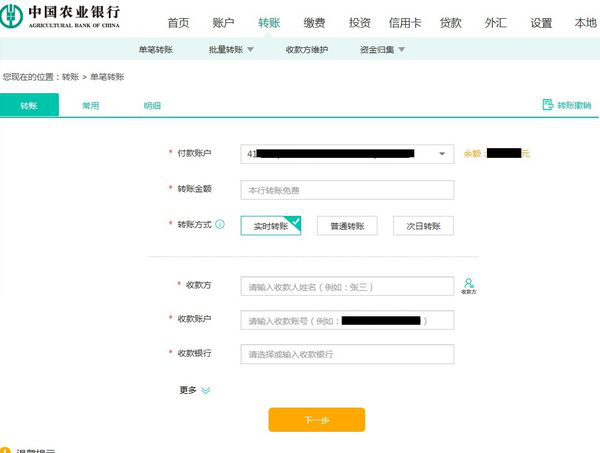Select 实时转账 transfer mode
Image resolution: width=600 pixels, height=453 pixels.
[271, 226]
